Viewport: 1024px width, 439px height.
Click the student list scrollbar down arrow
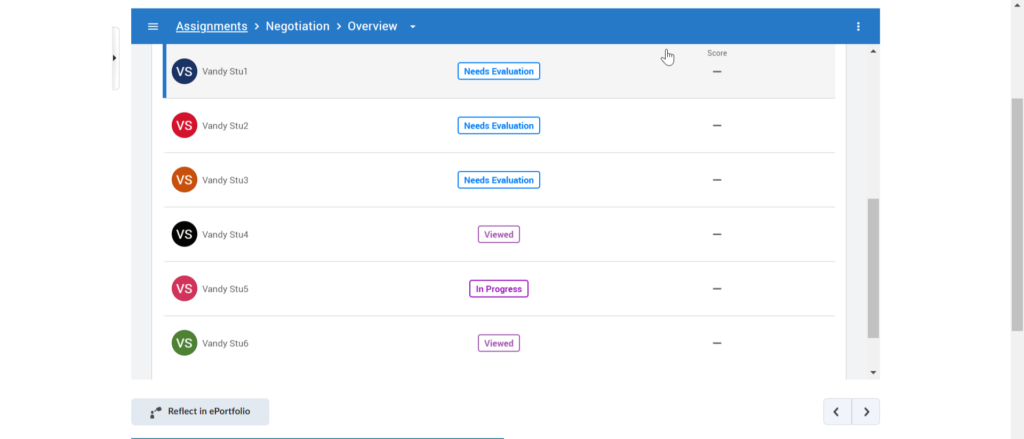coord(873,372)
